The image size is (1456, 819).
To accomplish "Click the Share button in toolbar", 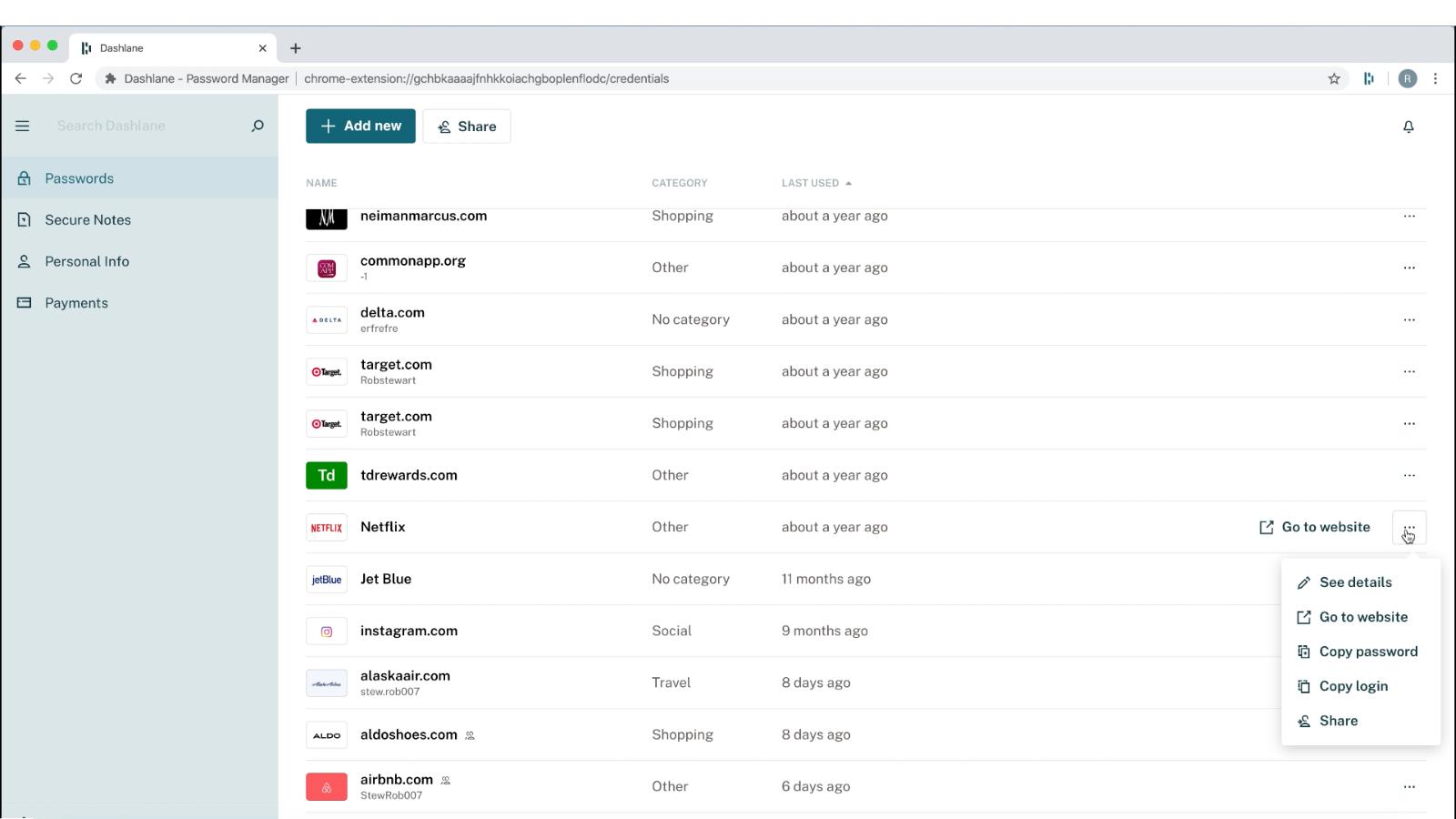I will [x=466, y=126].
